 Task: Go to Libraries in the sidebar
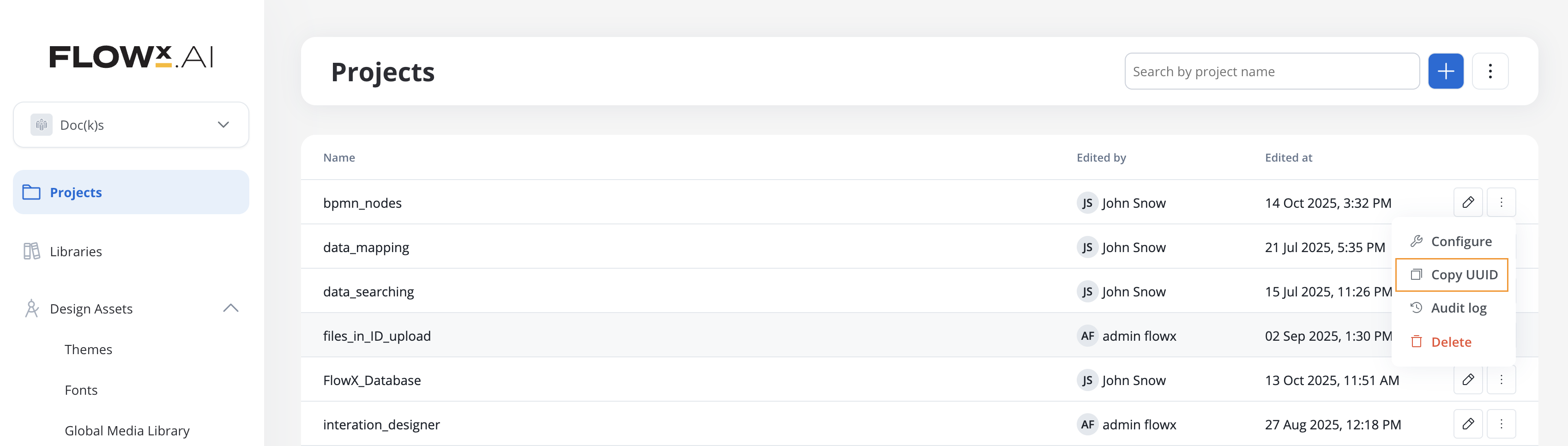click(x=76, y=251)
